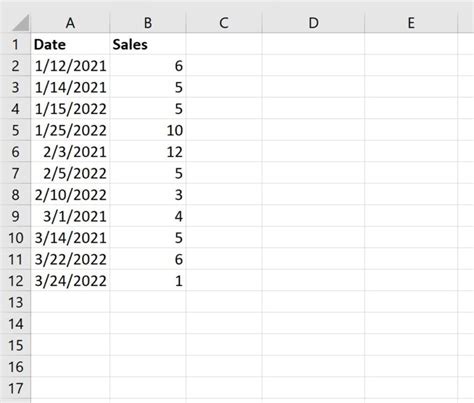Select cell with date 2/10/2022

pyautogui.click(x=70, y=194)
